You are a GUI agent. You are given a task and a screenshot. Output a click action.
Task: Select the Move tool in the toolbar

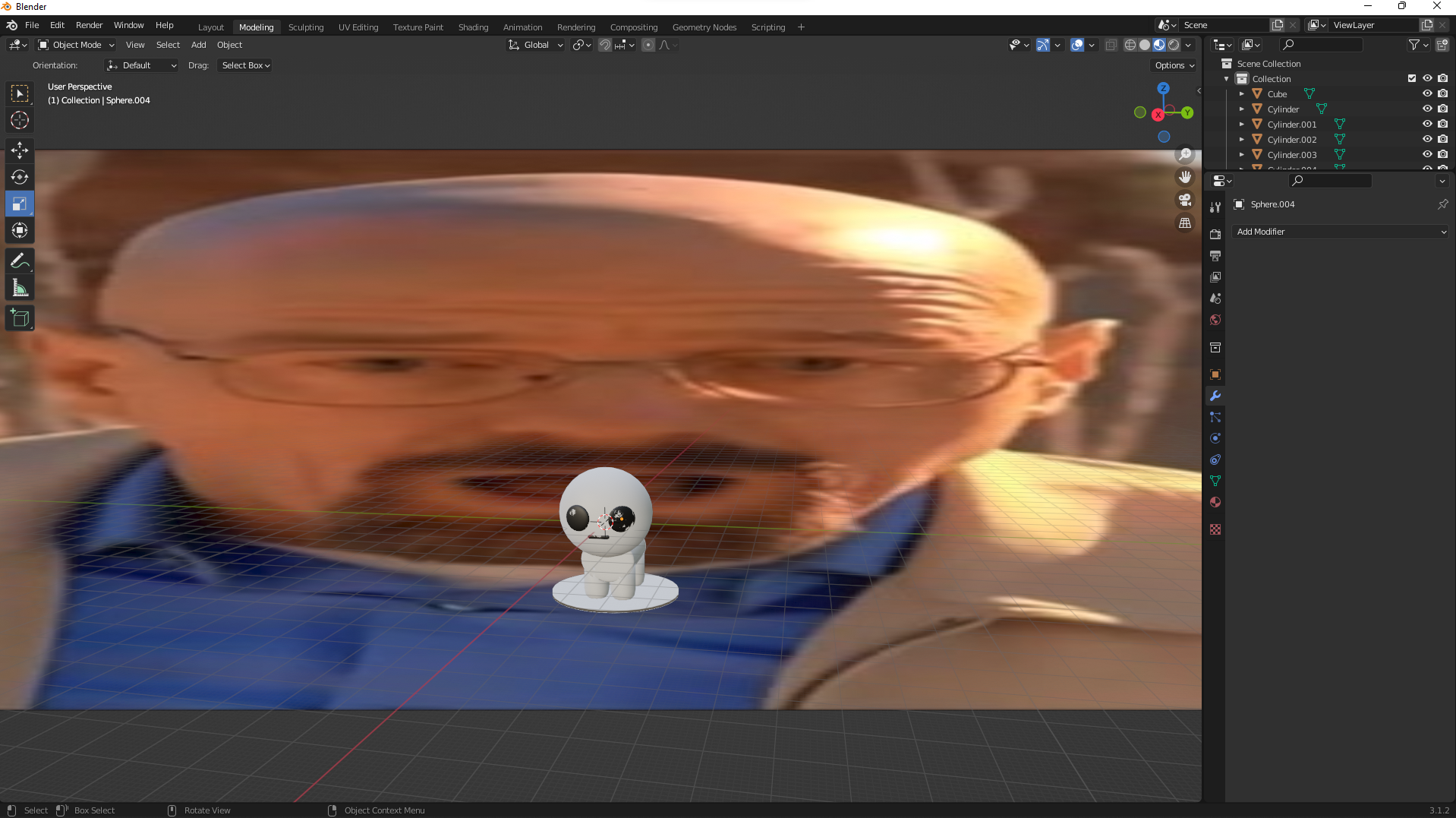click(19, 150)
